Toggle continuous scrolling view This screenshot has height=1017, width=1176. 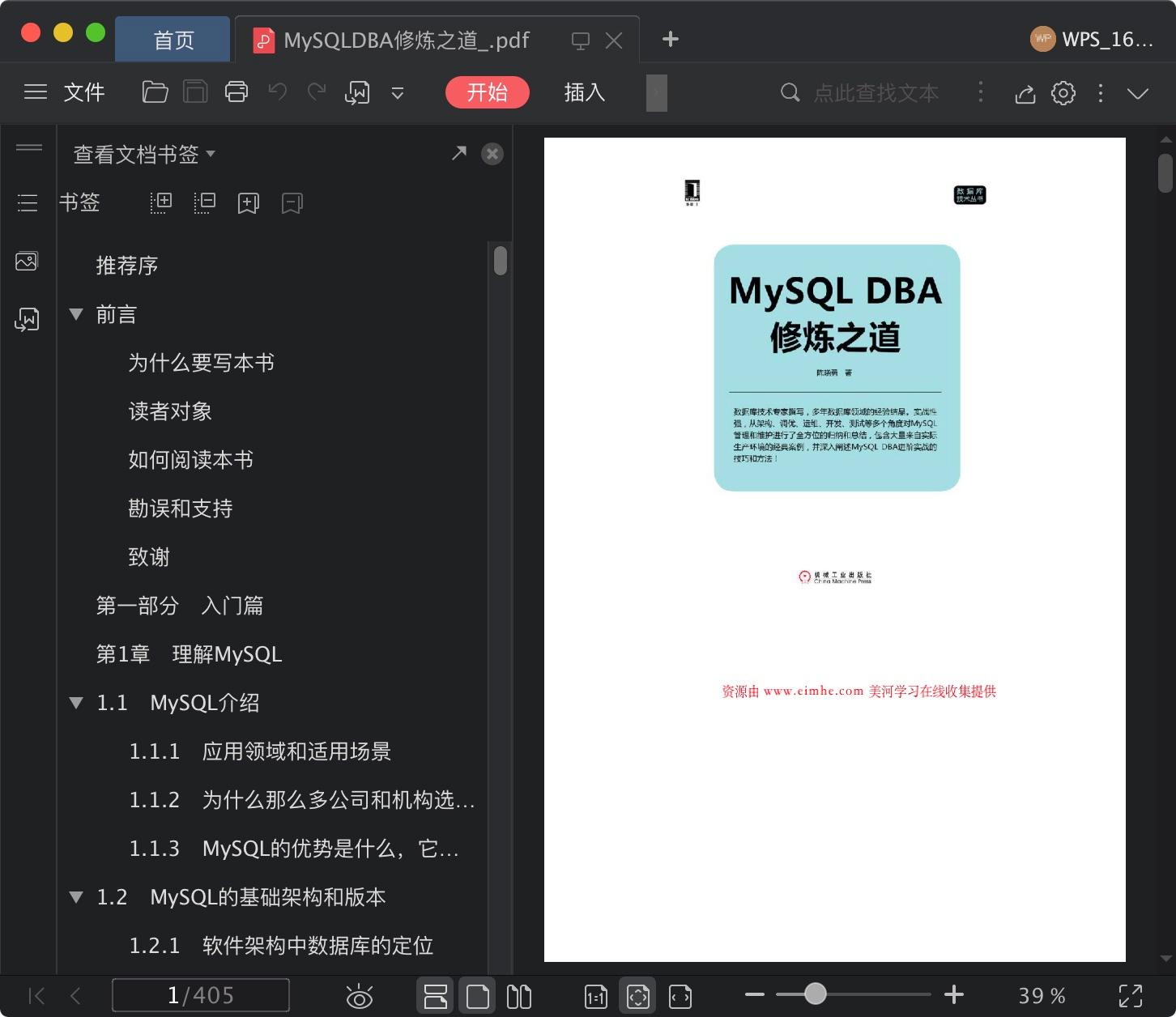click(437, 996)
